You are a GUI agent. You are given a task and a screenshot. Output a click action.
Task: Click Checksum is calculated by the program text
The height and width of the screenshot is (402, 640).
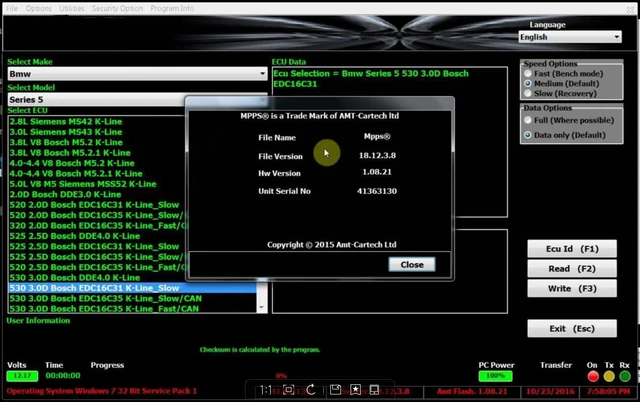(260, 350)
